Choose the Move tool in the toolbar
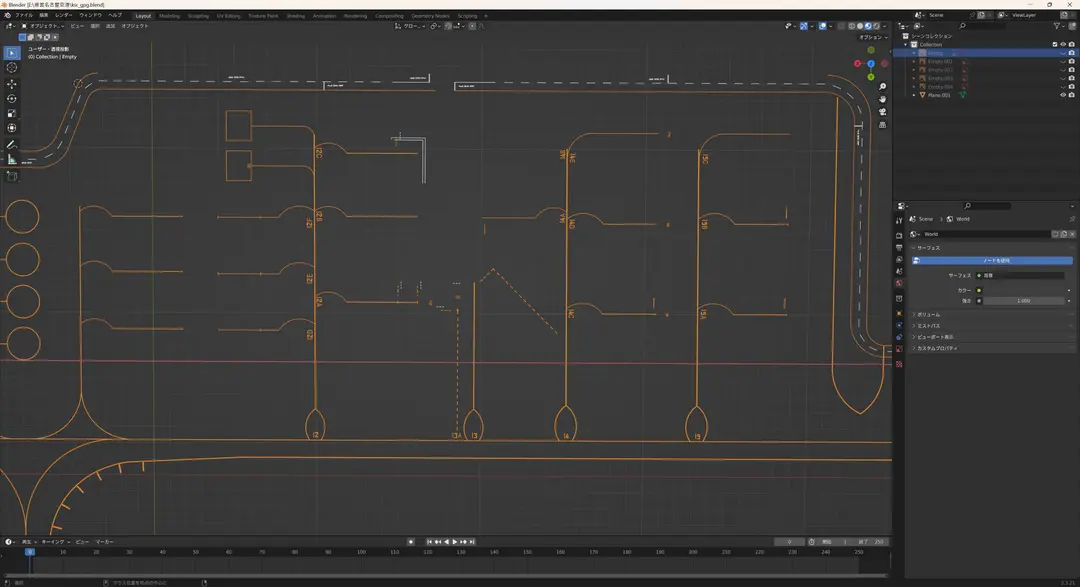 12,84
